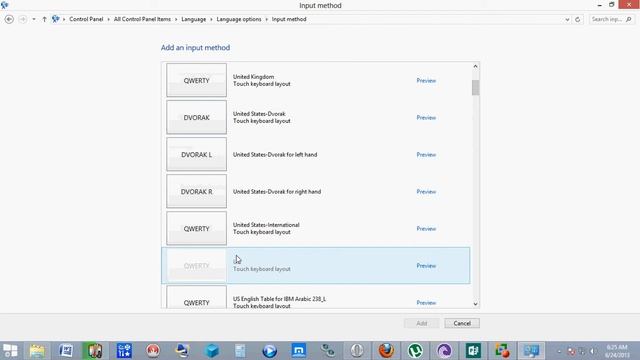Image resolution: width=640 pixels, height=360 pixels.
Task: Click the Add button
Action: 422,323
